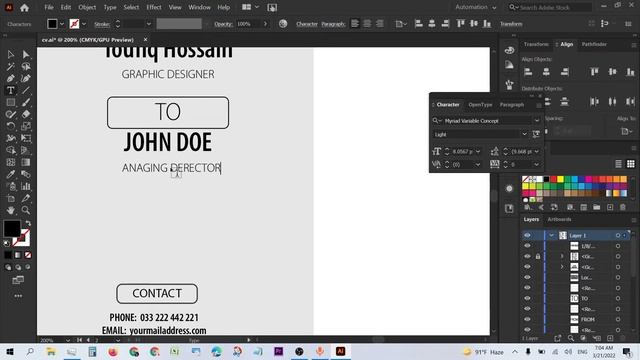640x360 pixels.
Task: Open the Character link in control bar
Action: 307,24
